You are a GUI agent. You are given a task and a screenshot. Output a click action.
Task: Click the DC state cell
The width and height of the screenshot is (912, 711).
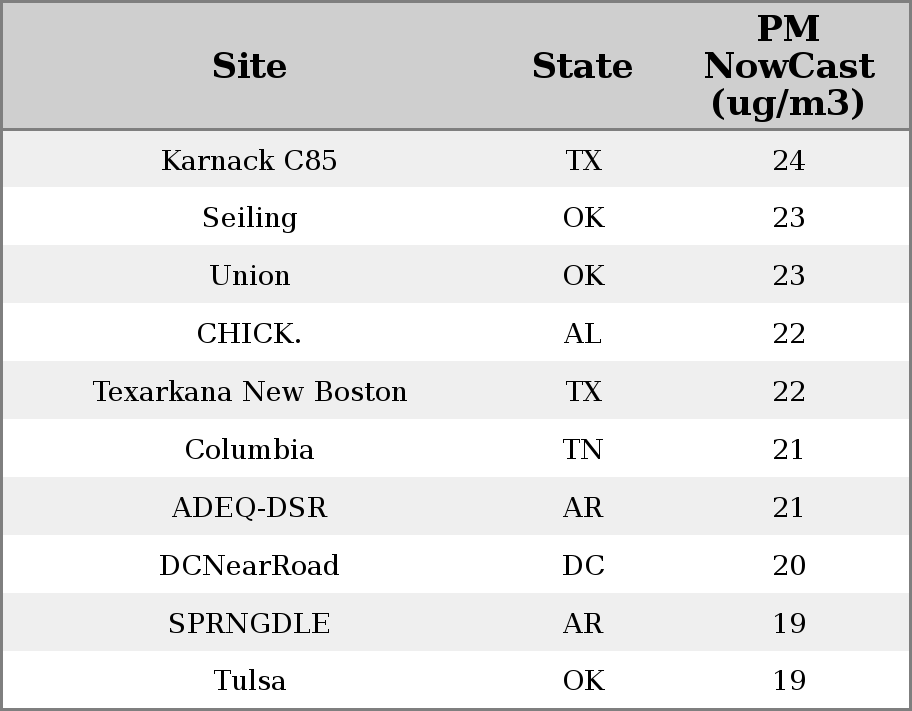click(x=583, y=566)
